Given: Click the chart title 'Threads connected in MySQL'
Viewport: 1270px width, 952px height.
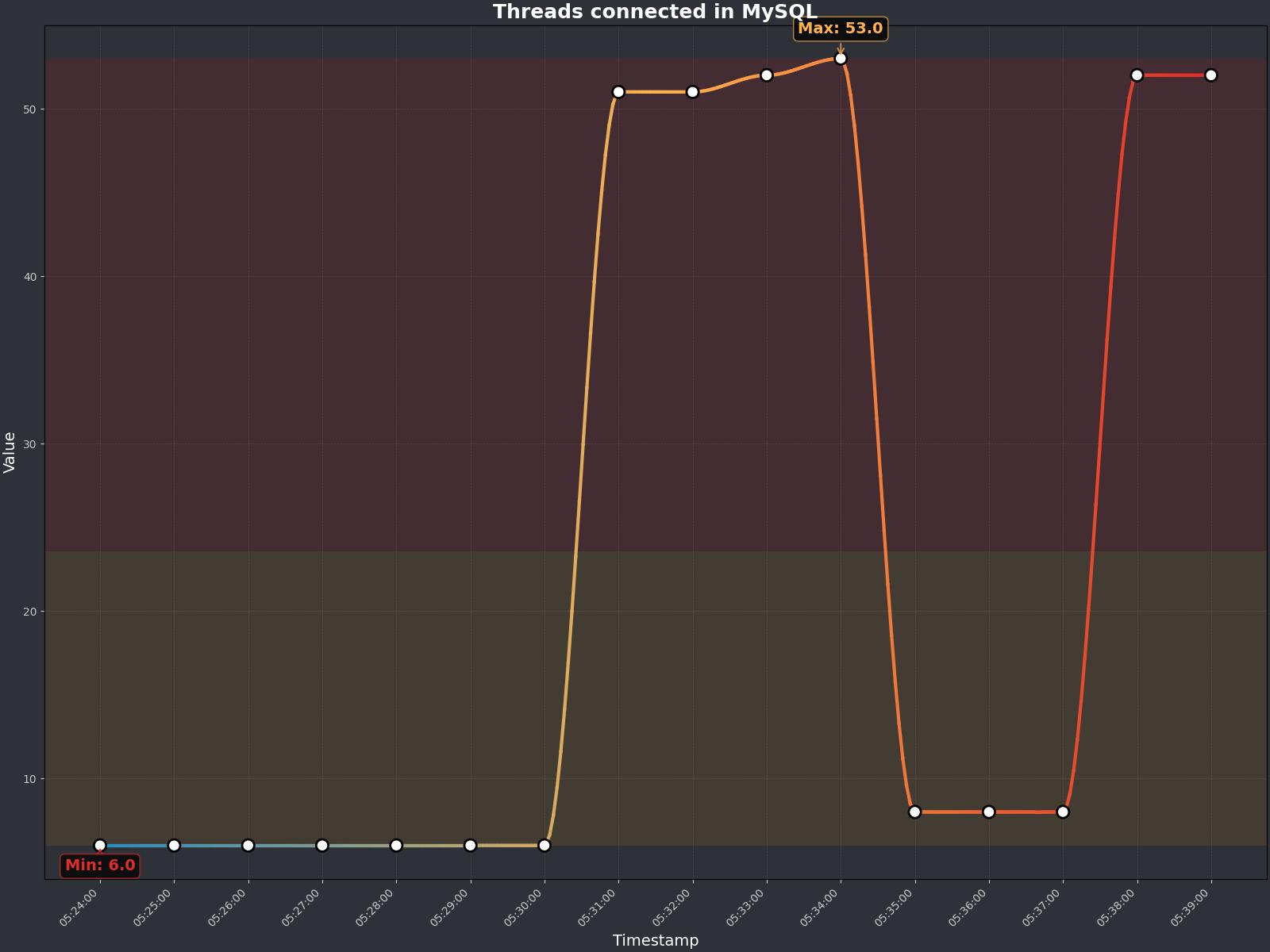Looking at the screenshot, I should (655, 12).
